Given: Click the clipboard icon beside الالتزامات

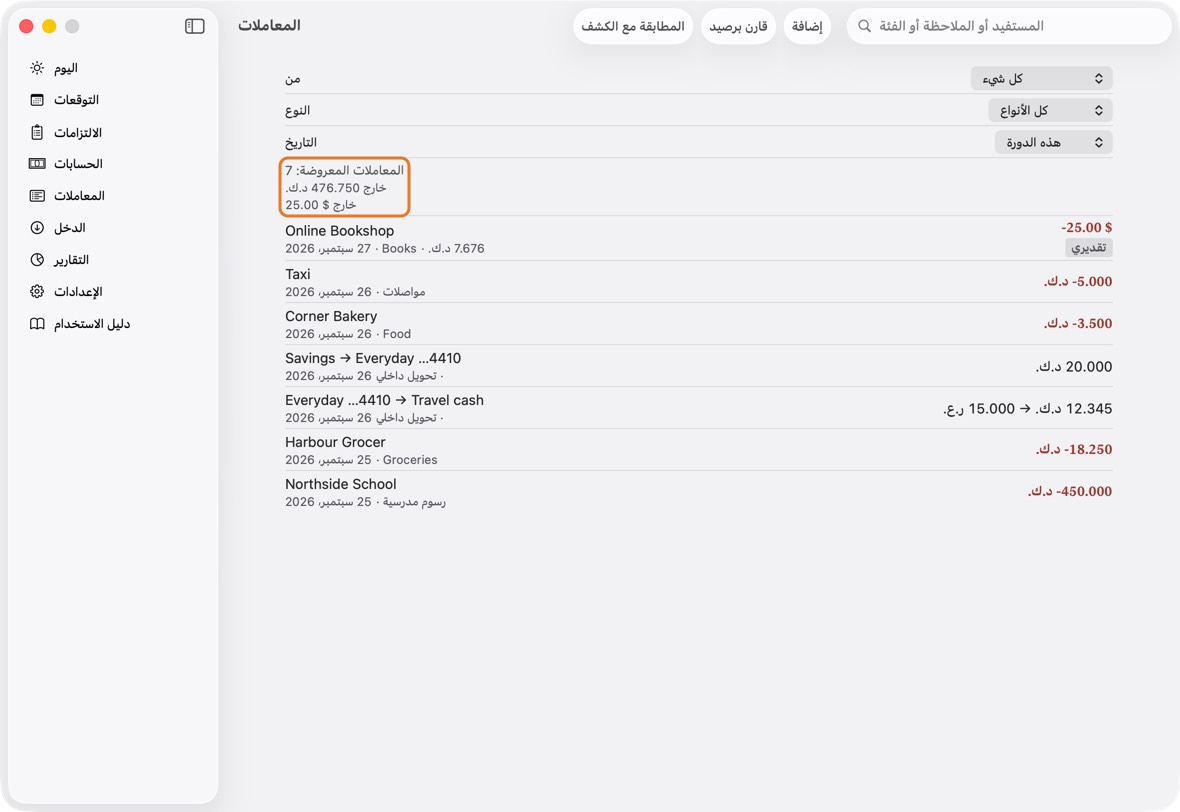Looking at the screenshot, I should (x=37, y=132).
